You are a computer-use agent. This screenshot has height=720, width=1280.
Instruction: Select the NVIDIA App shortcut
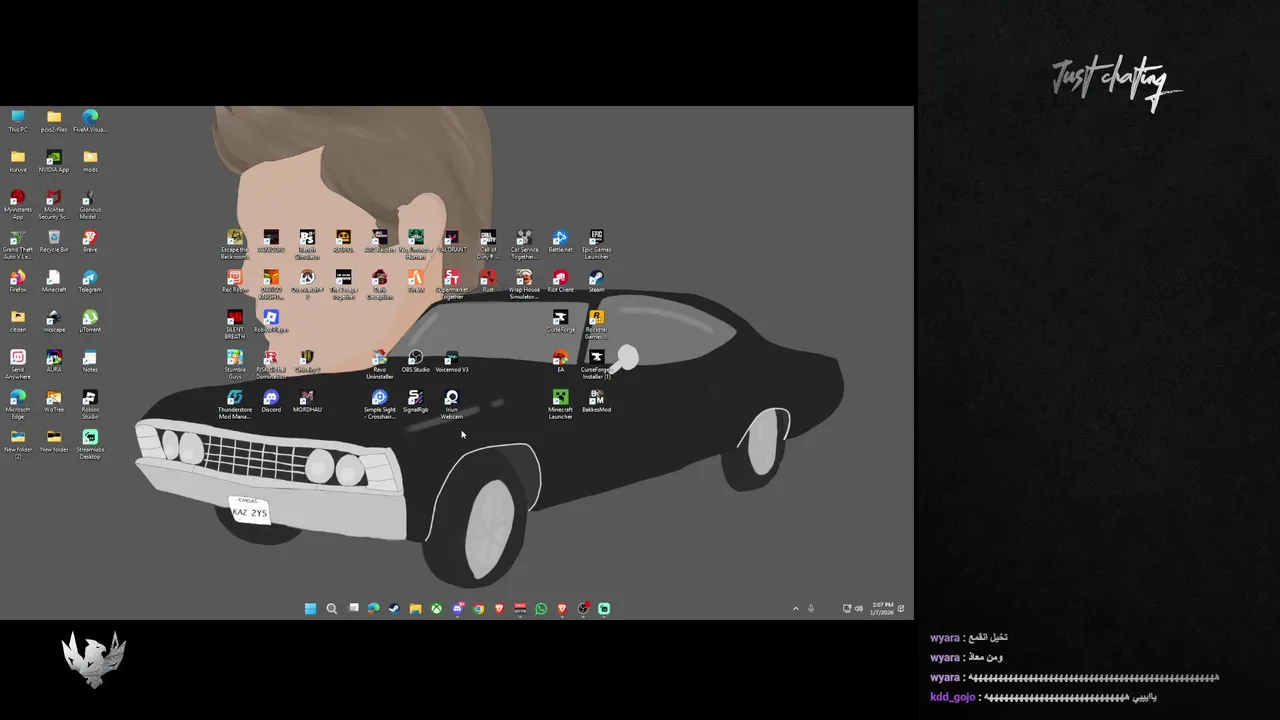(x=54, y=161)
